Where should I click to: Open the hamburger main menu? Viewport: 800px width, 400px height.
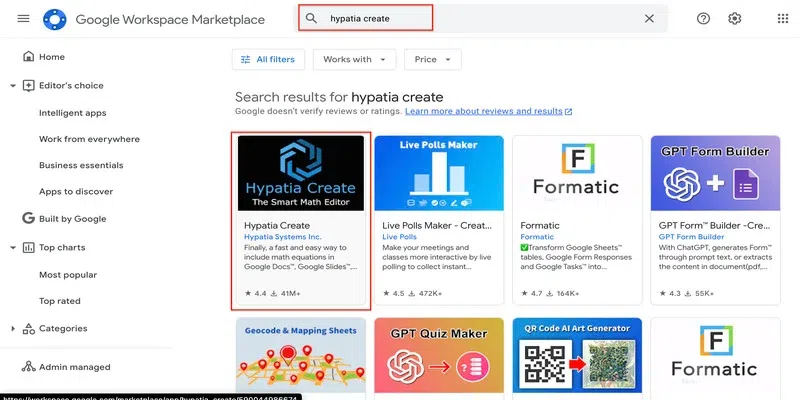23,19
